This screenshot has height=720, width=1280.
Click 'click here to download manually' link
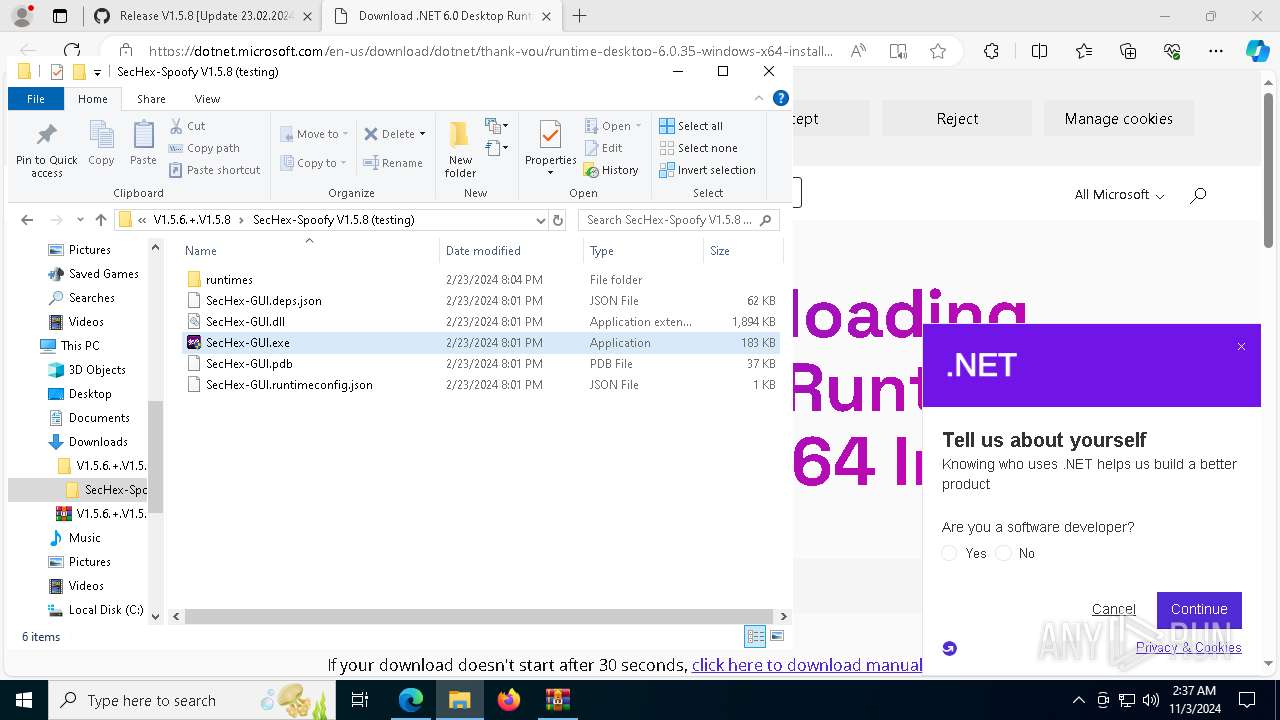pyautogui.click(x=807, y=665)
